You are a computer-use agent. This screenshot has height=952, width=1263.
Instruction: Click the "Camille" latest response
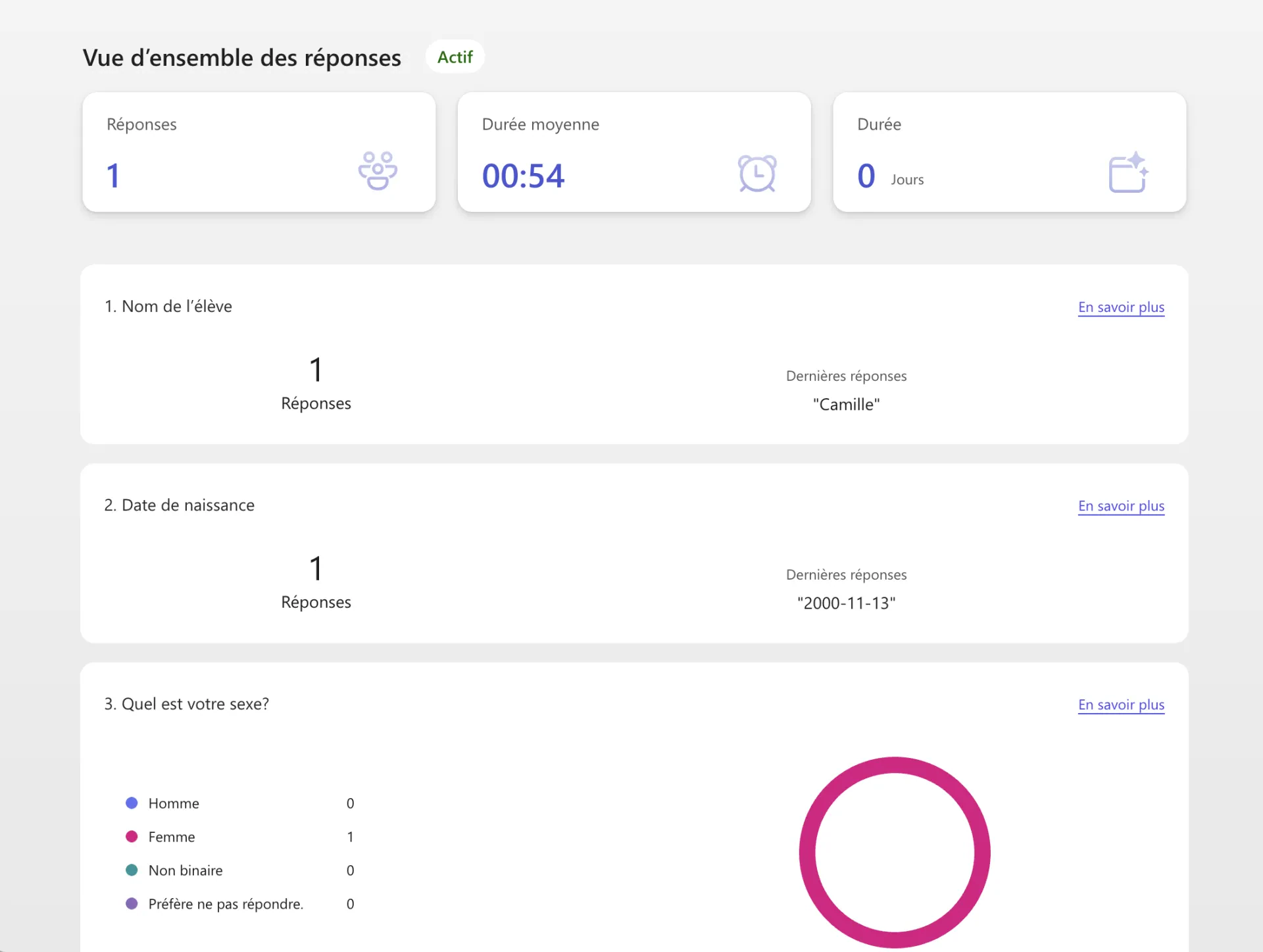click(846, 405)
